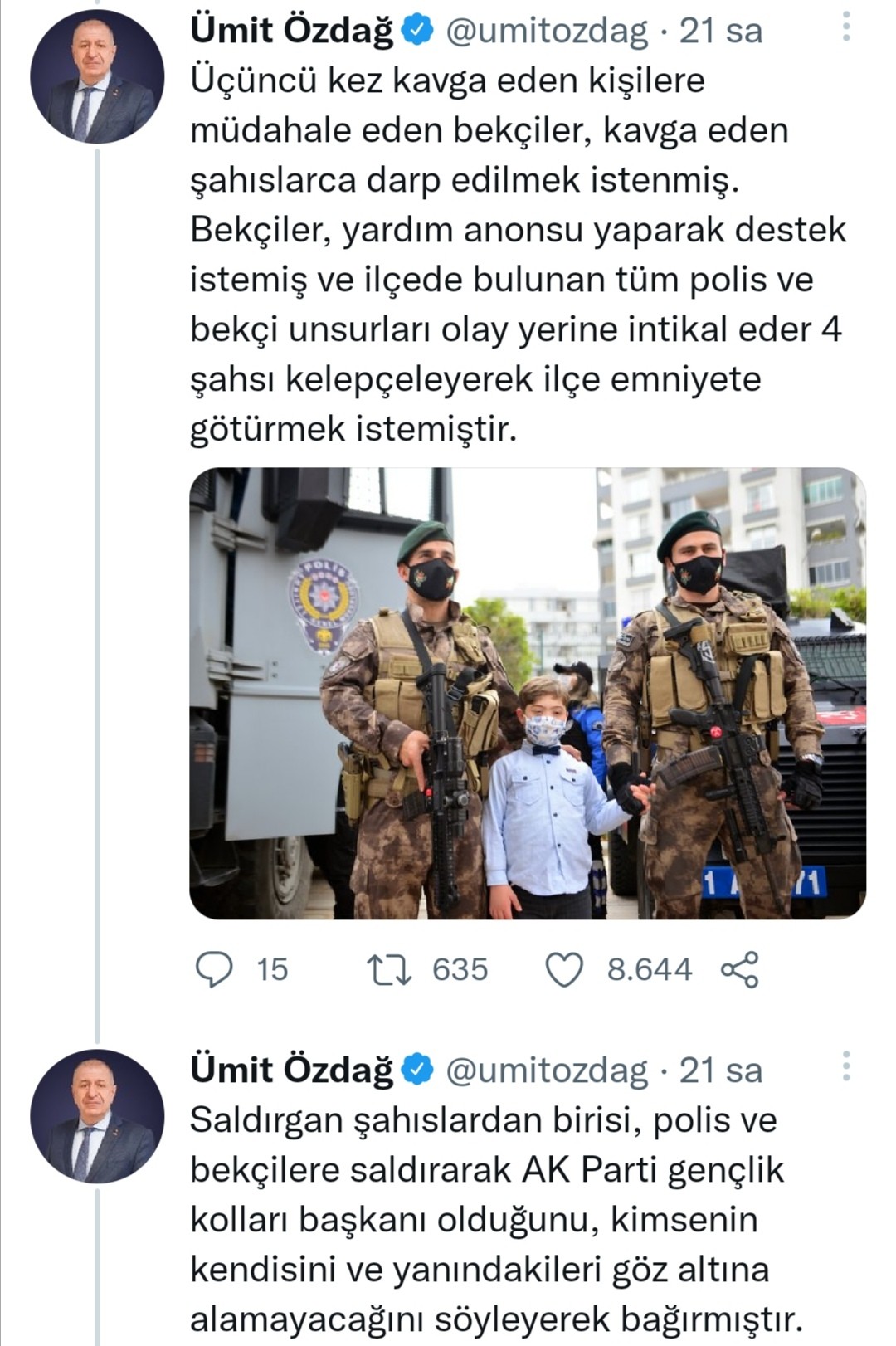Like the tweet with 8.644 likes
Image resolution: width=896 pixels, height=1346 pixels.
[564, 969]
